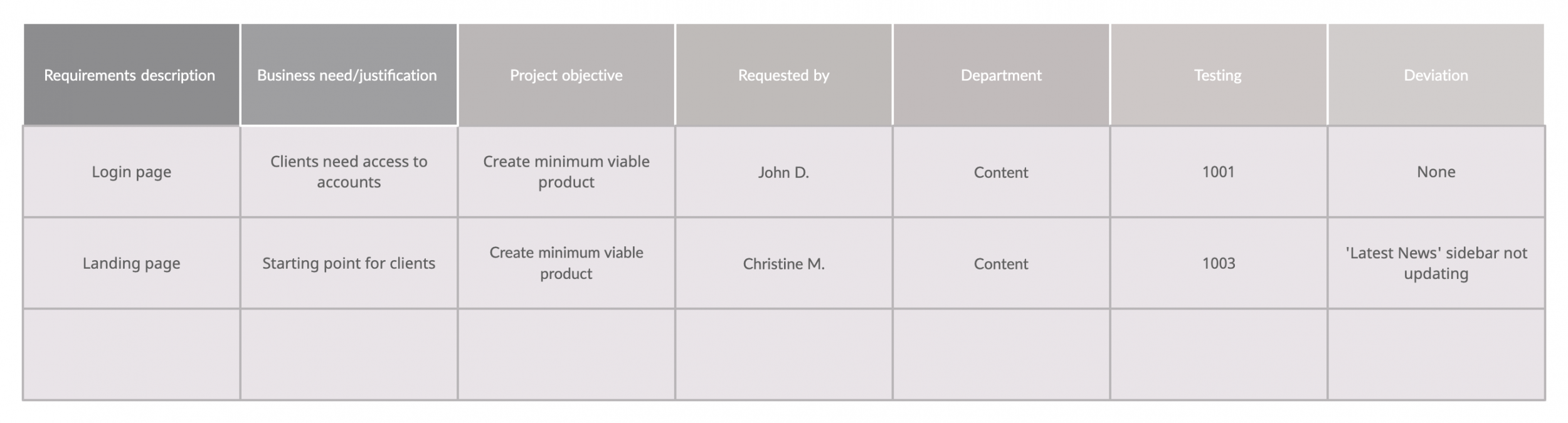Select the 'Requirements description' header cell
The image size is (1568, 423).
(x=132, y=75)
